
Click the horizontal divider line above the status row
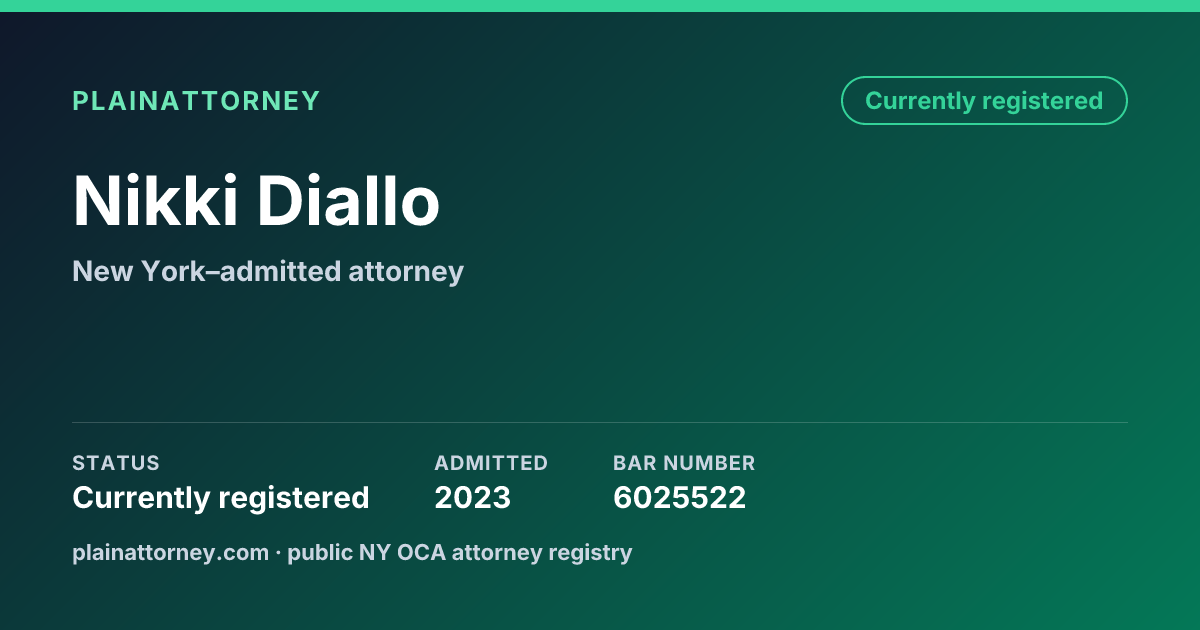[x=600, y=422]
